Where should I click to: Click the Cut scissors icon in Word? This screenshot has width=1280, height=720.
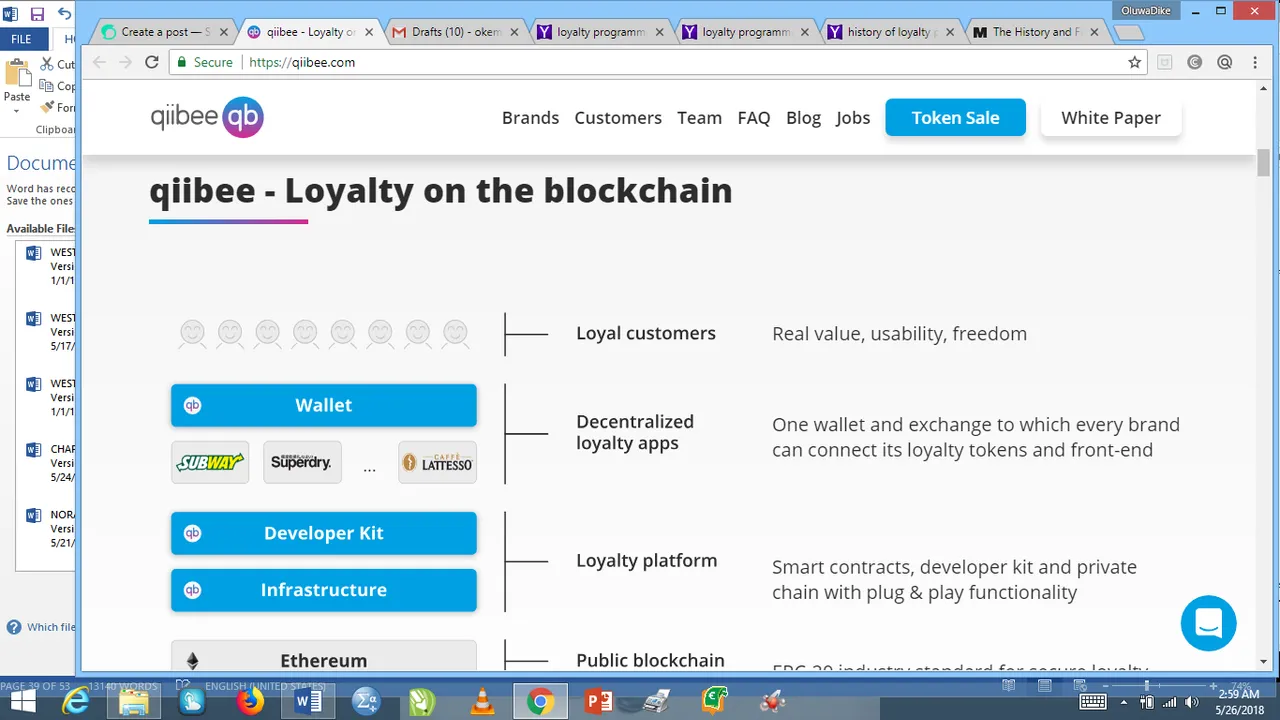tap(47, 64)
